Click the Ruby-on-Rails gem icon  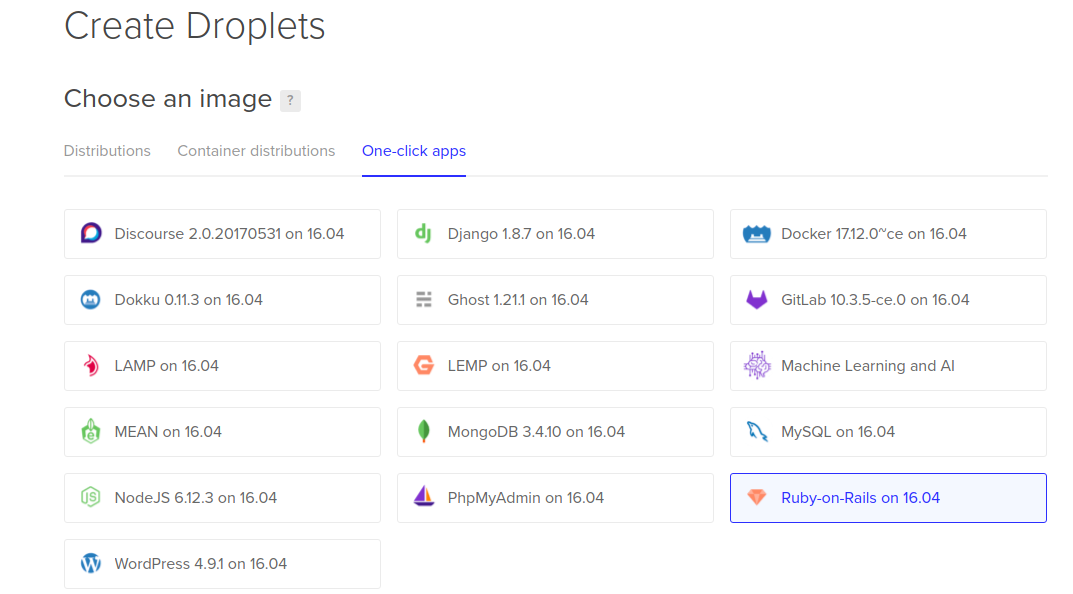[x=756, y=498]
